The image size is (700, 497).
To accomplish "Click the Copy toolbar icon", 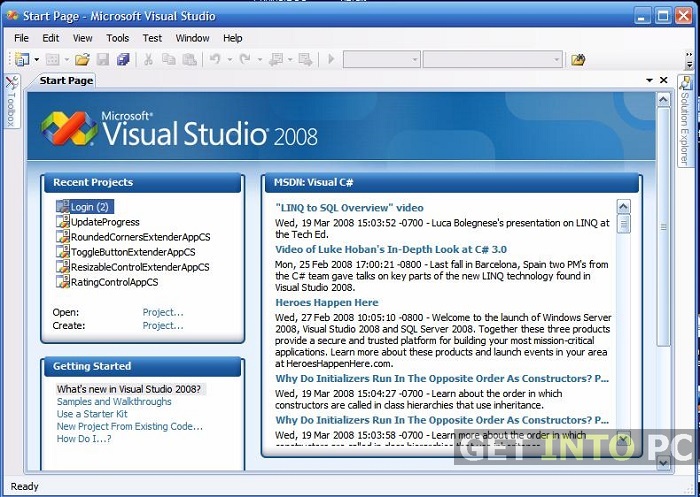I will 168,59.
